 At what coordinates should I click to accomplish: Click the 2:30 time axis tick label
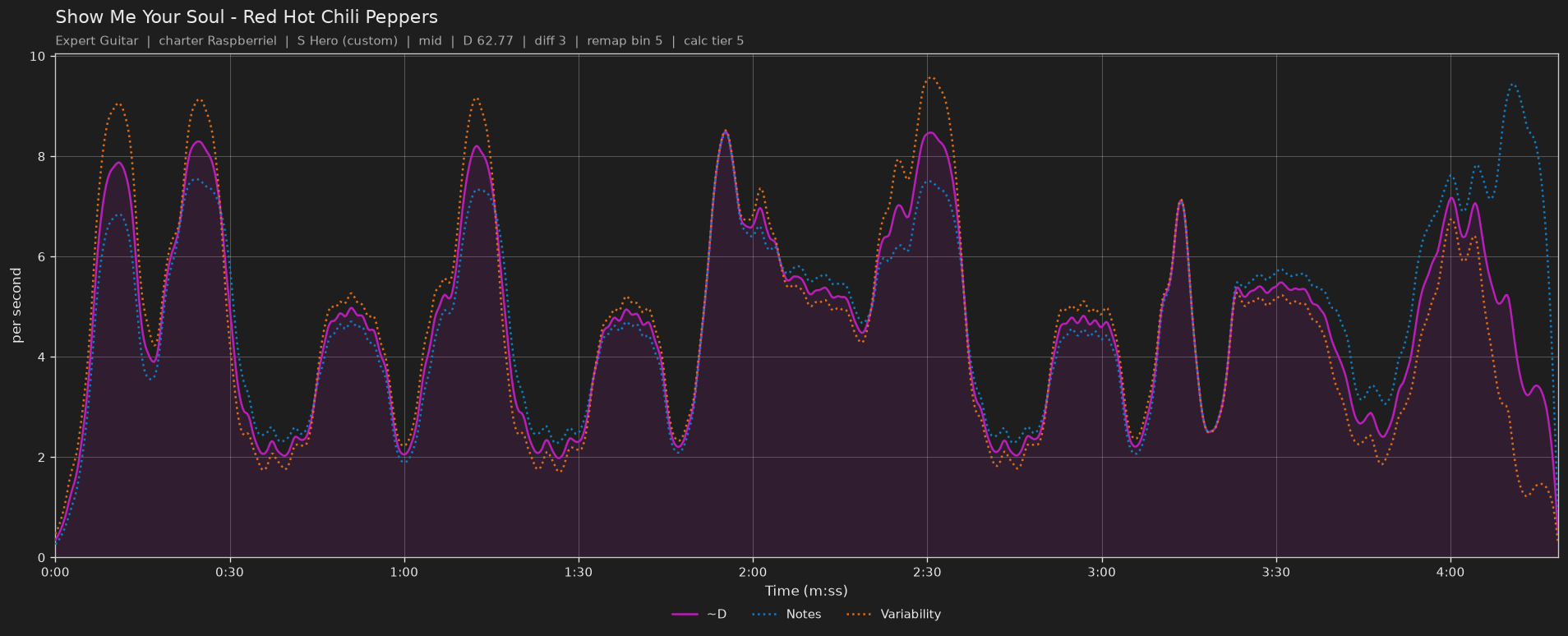coord(927,573)
